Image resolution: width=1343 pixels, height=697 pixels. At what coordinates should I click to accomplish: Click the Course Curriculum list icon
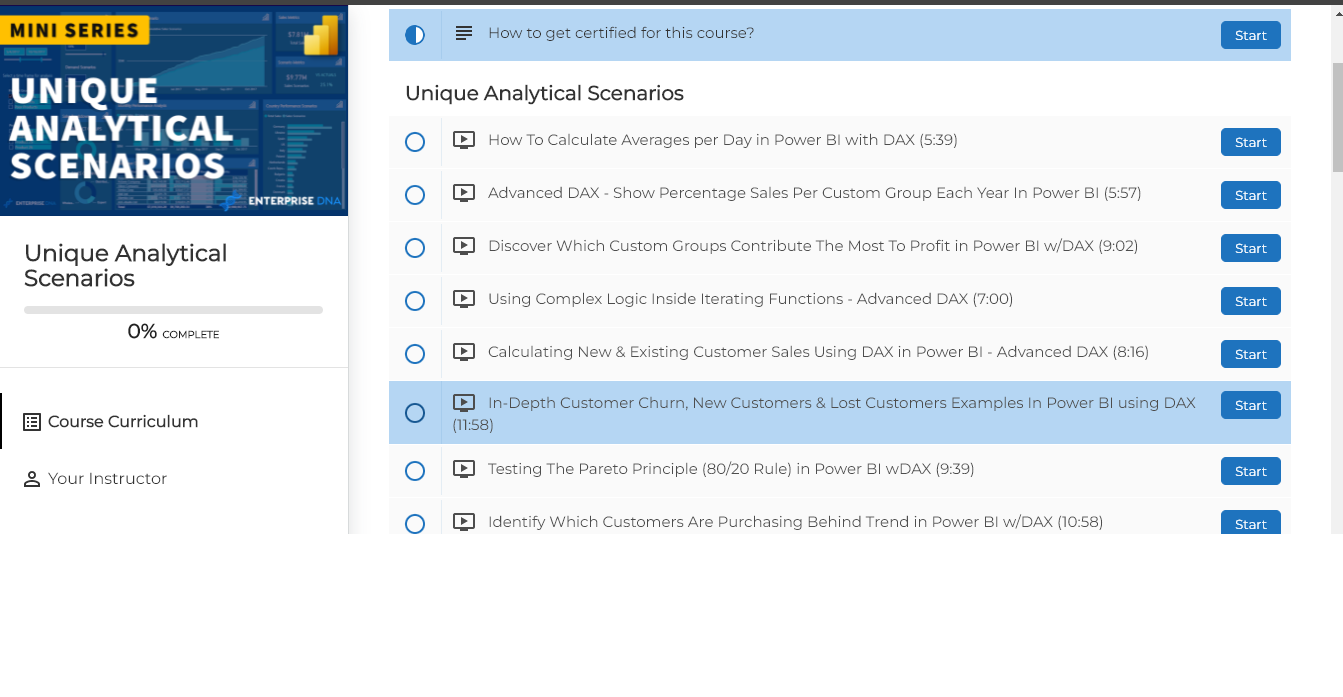pos(32,422)
